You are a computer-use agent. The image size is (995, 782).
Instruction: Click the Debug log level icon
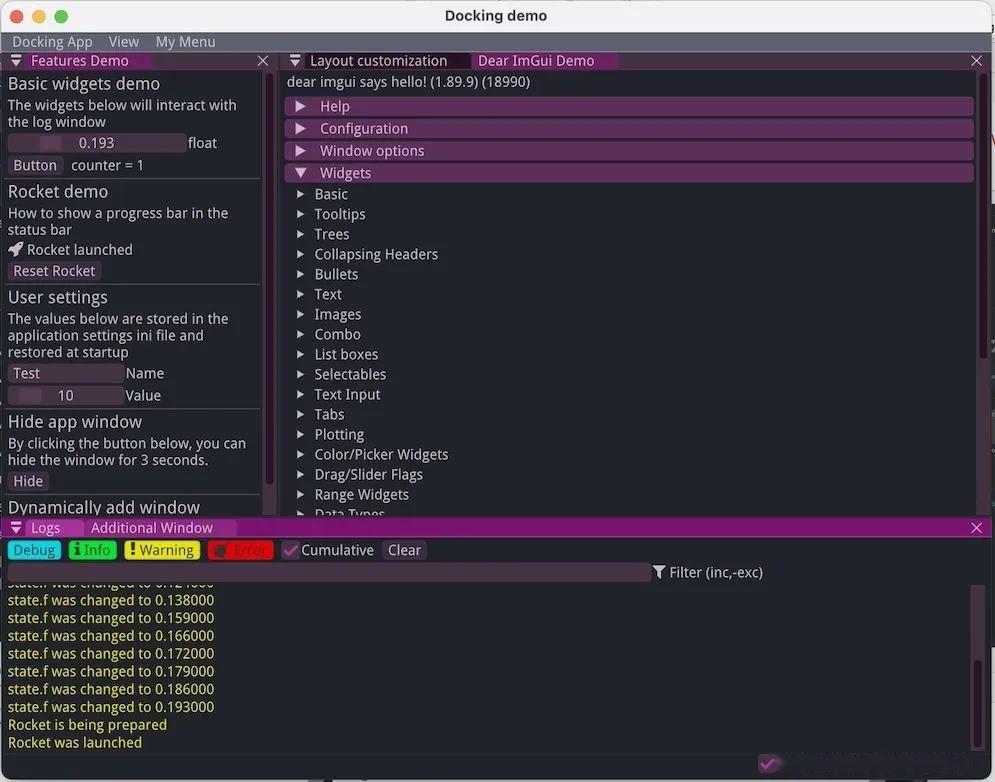[x=33, y=549]
